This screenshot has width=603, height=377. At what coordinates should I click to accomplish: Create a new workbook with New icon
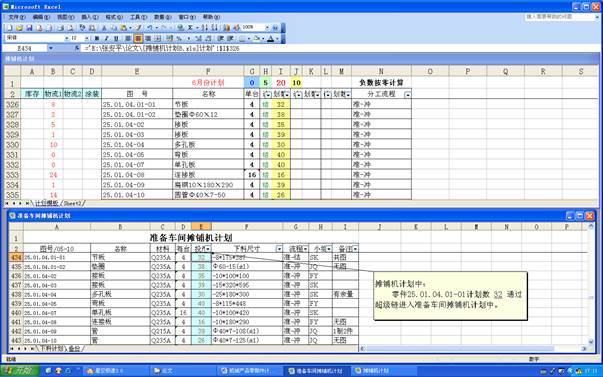click(x=10, y=28)
